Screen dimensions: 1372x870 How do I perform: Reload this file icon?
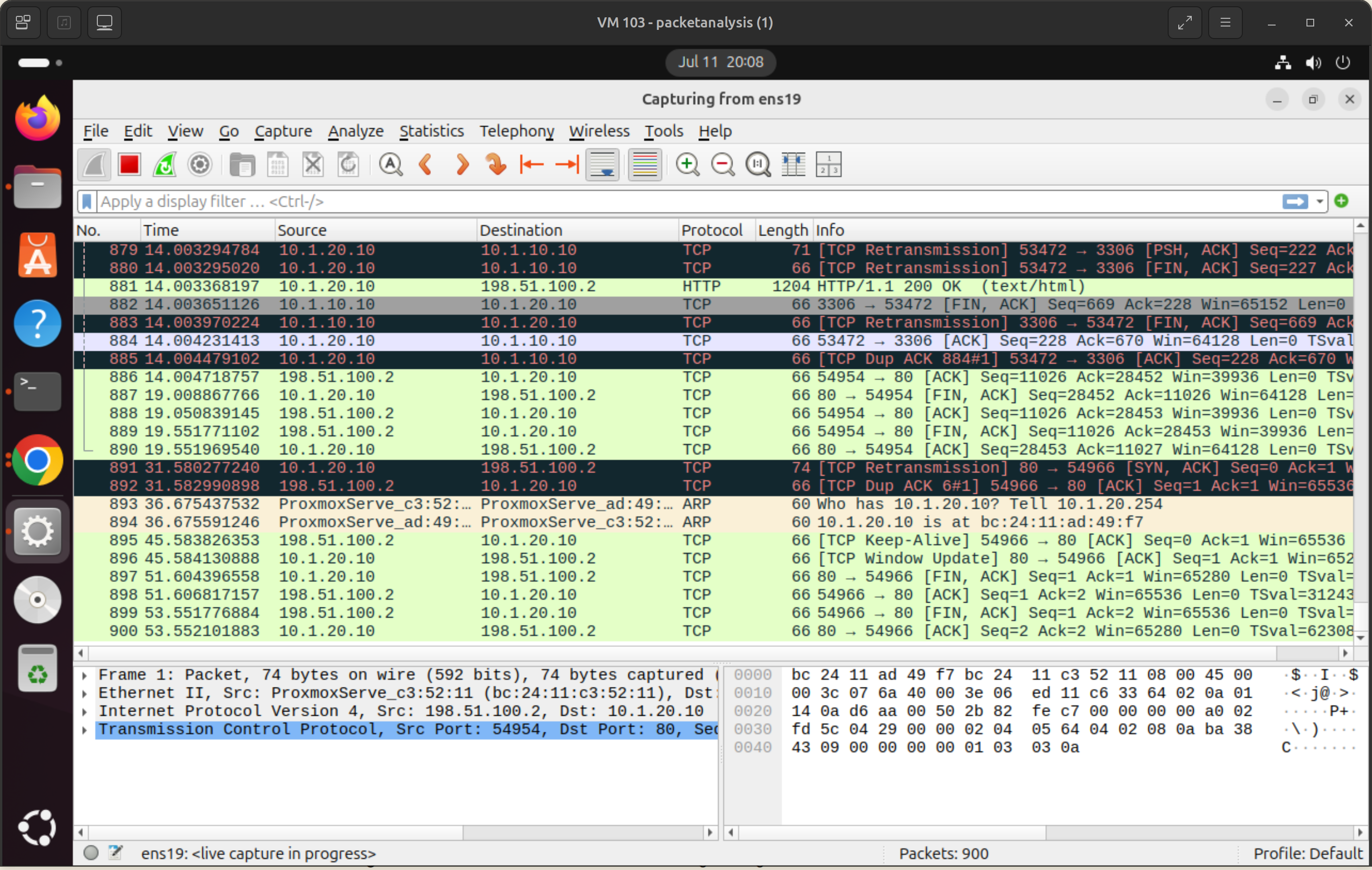(348, 165)
